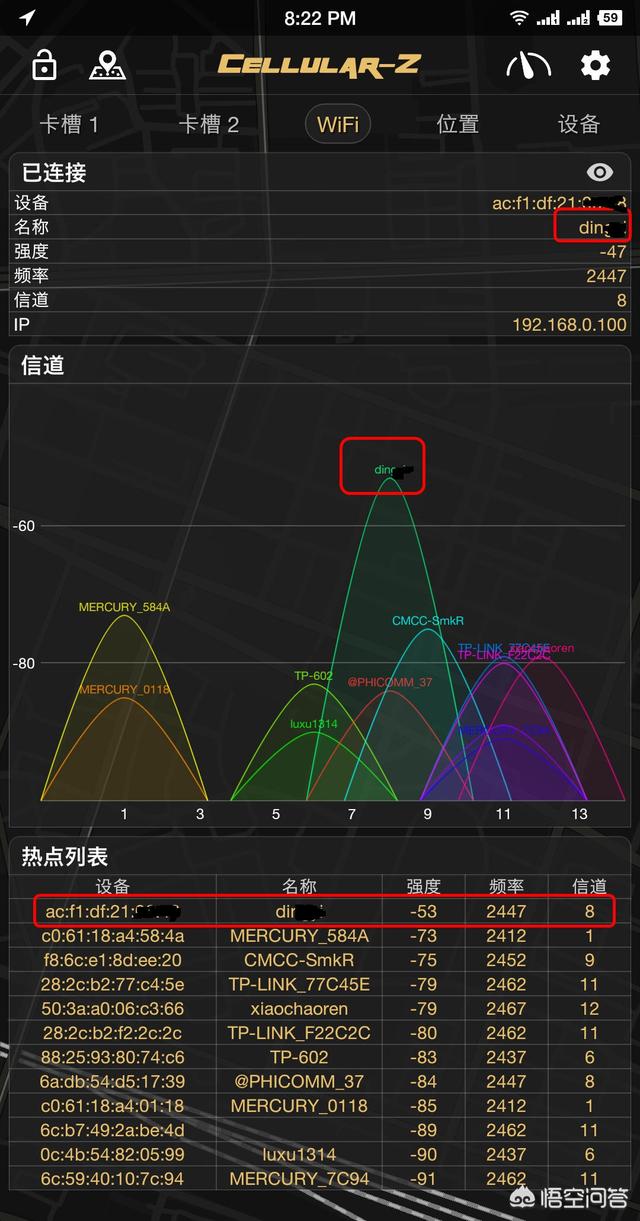Switch to 位置 tab

458,124
